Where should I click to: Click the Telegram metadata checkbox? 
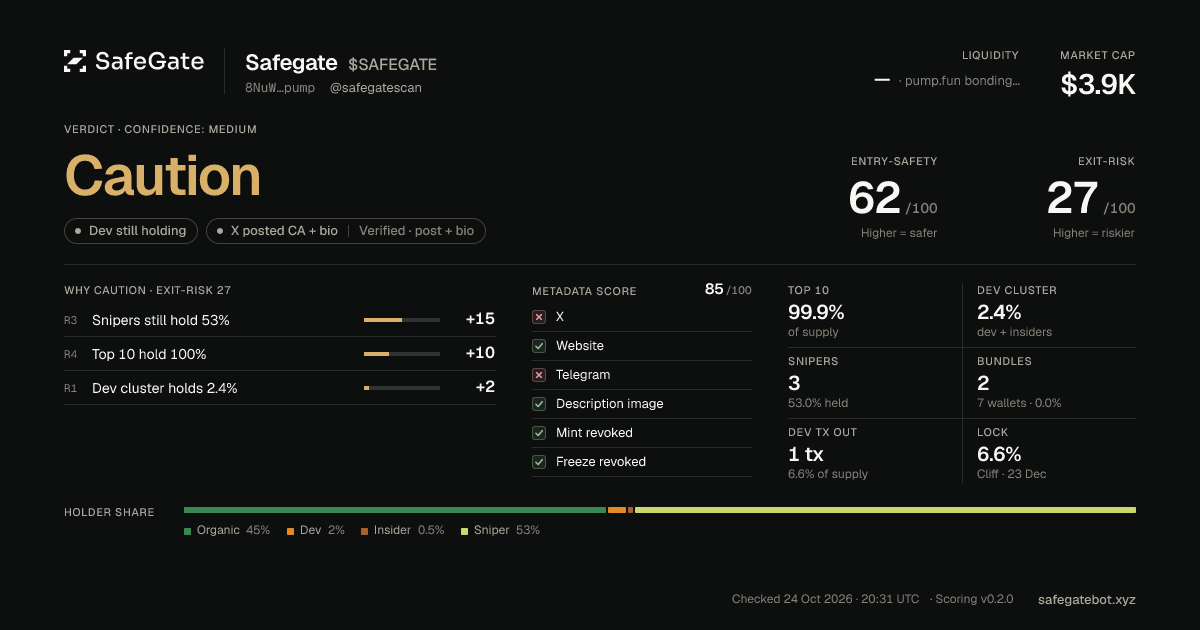tap(539, 374)
